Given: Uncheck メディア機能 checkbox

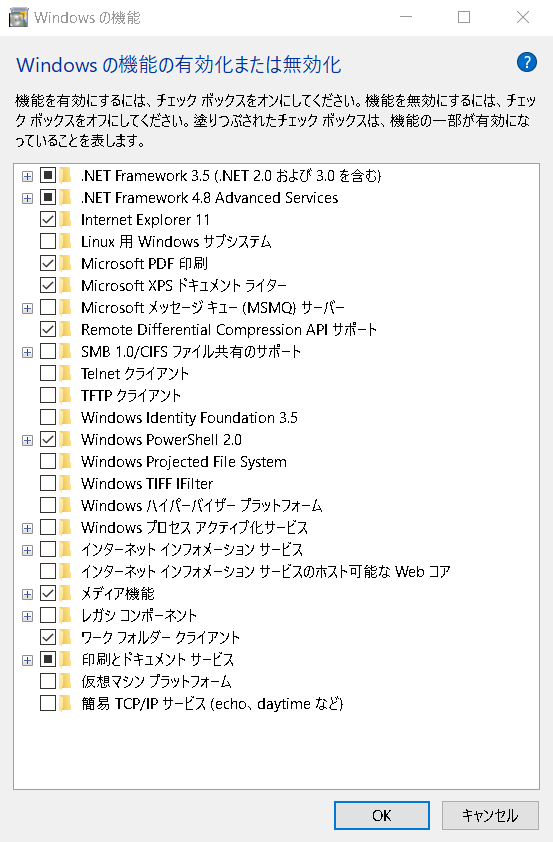Looking at the screenshot, I should click(48, 593).
